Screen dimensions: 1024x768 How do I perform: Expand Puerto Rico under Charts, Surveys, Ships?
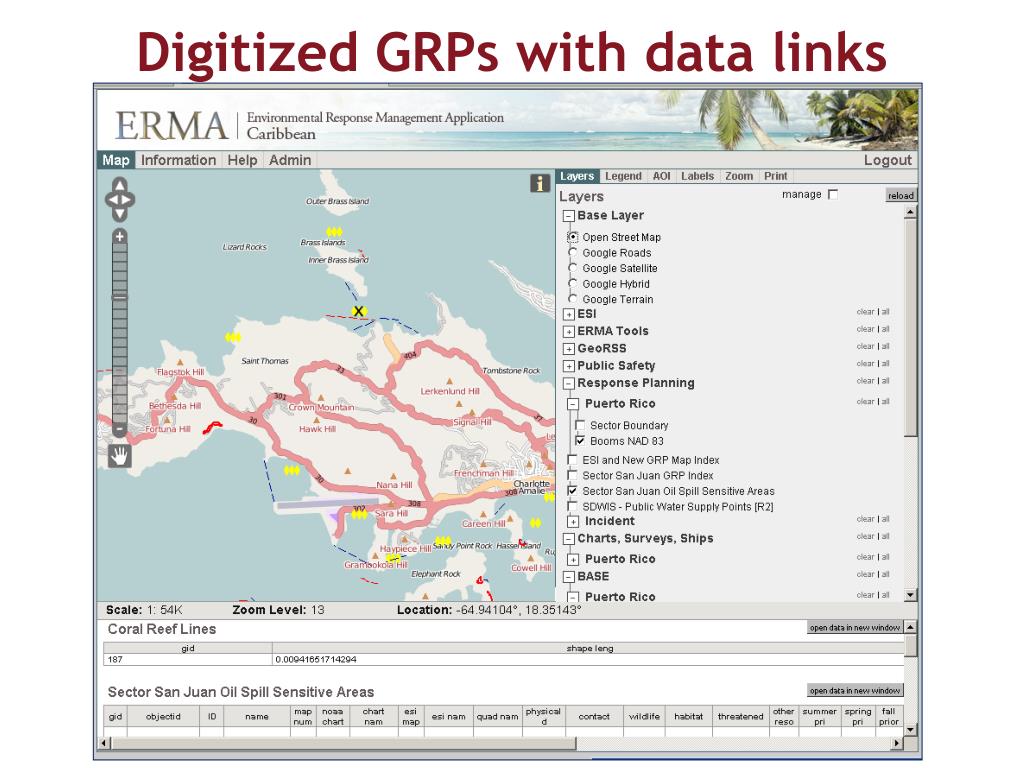point(573,560)
